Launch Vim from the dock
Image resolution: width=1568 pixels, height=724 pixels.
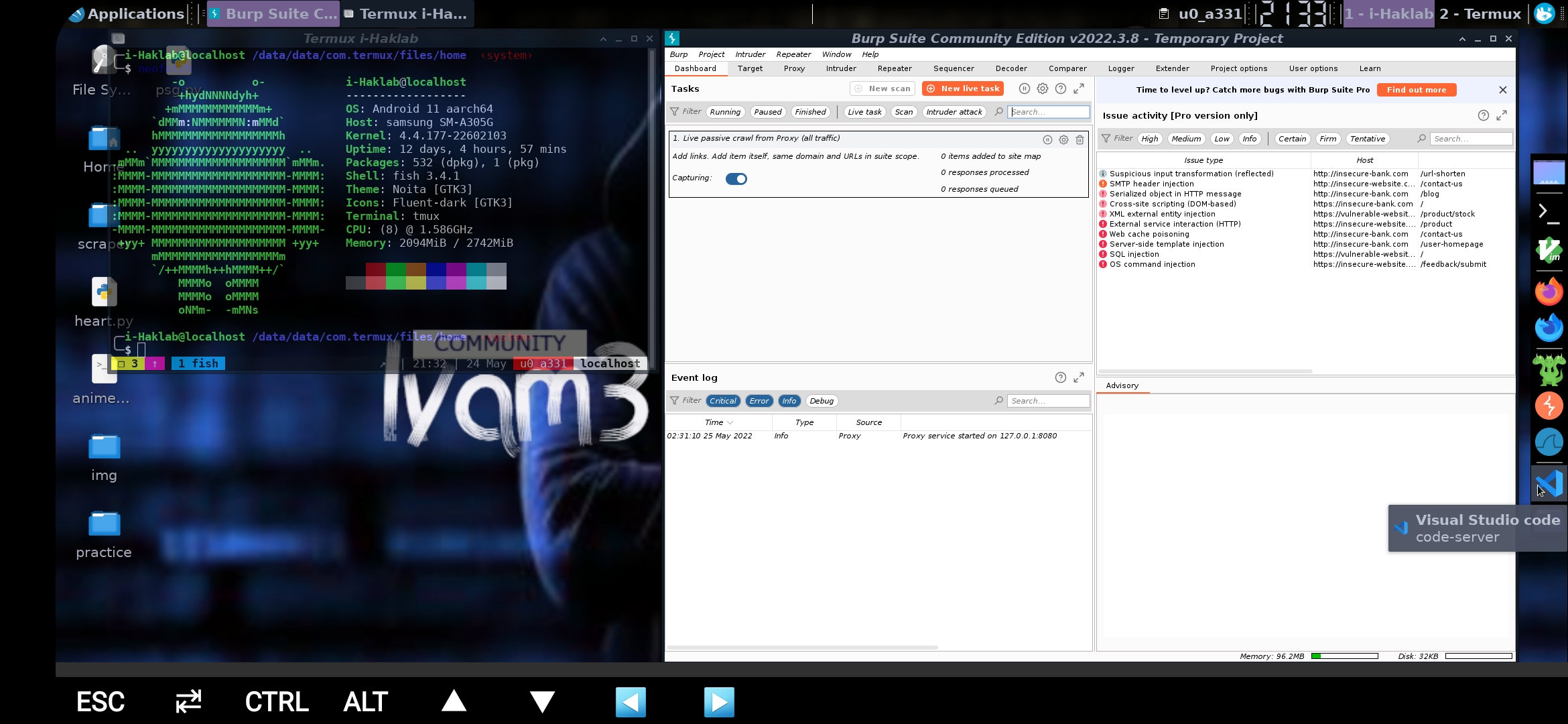(1549, 251)
